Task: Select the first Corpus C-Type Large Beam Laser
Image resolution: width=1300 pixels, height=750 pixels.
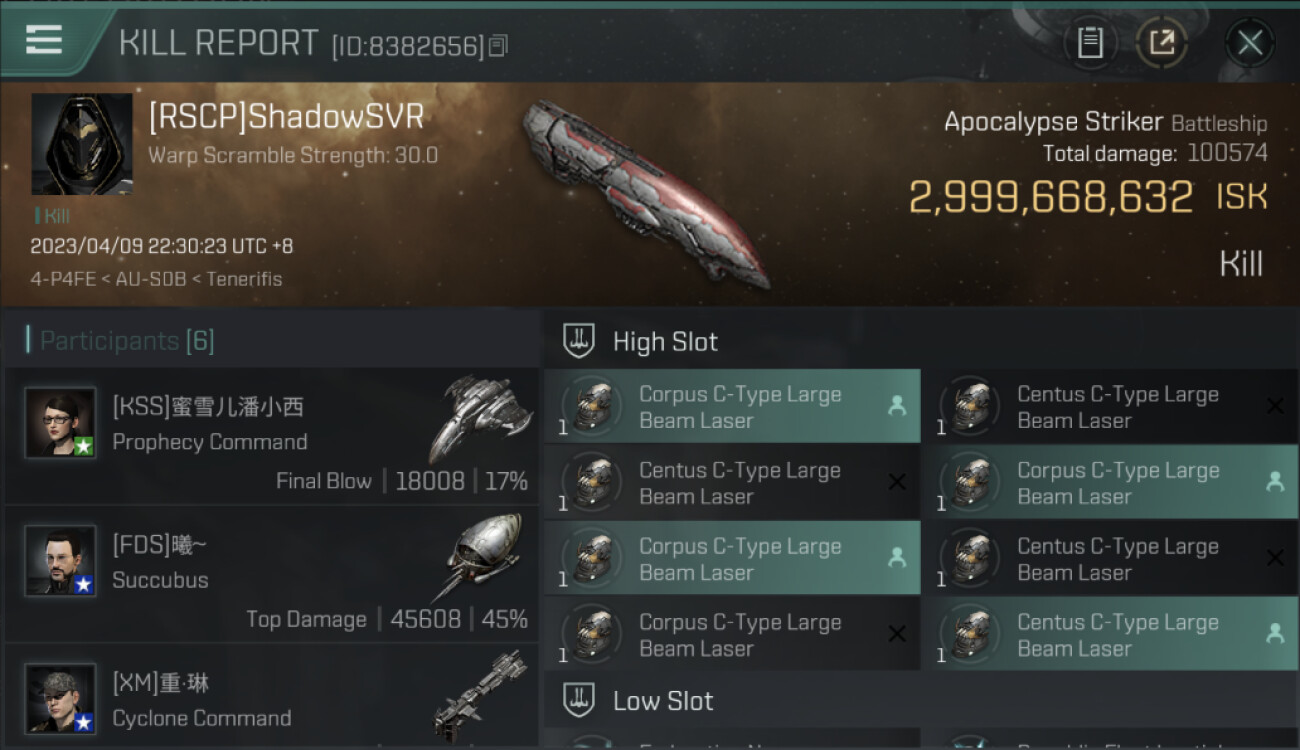Action: click(x=732, y=407)
